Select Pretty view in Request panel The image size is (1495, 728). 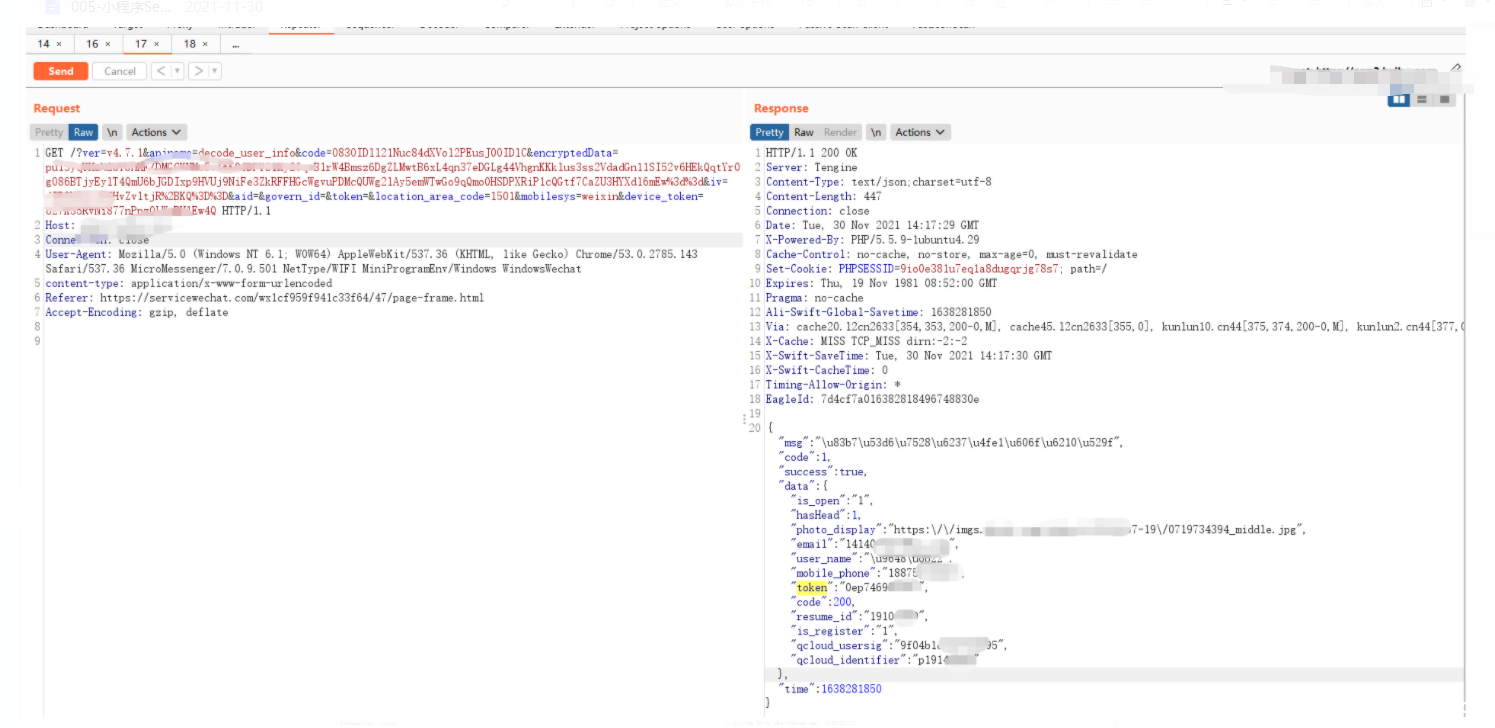(48, 132)
